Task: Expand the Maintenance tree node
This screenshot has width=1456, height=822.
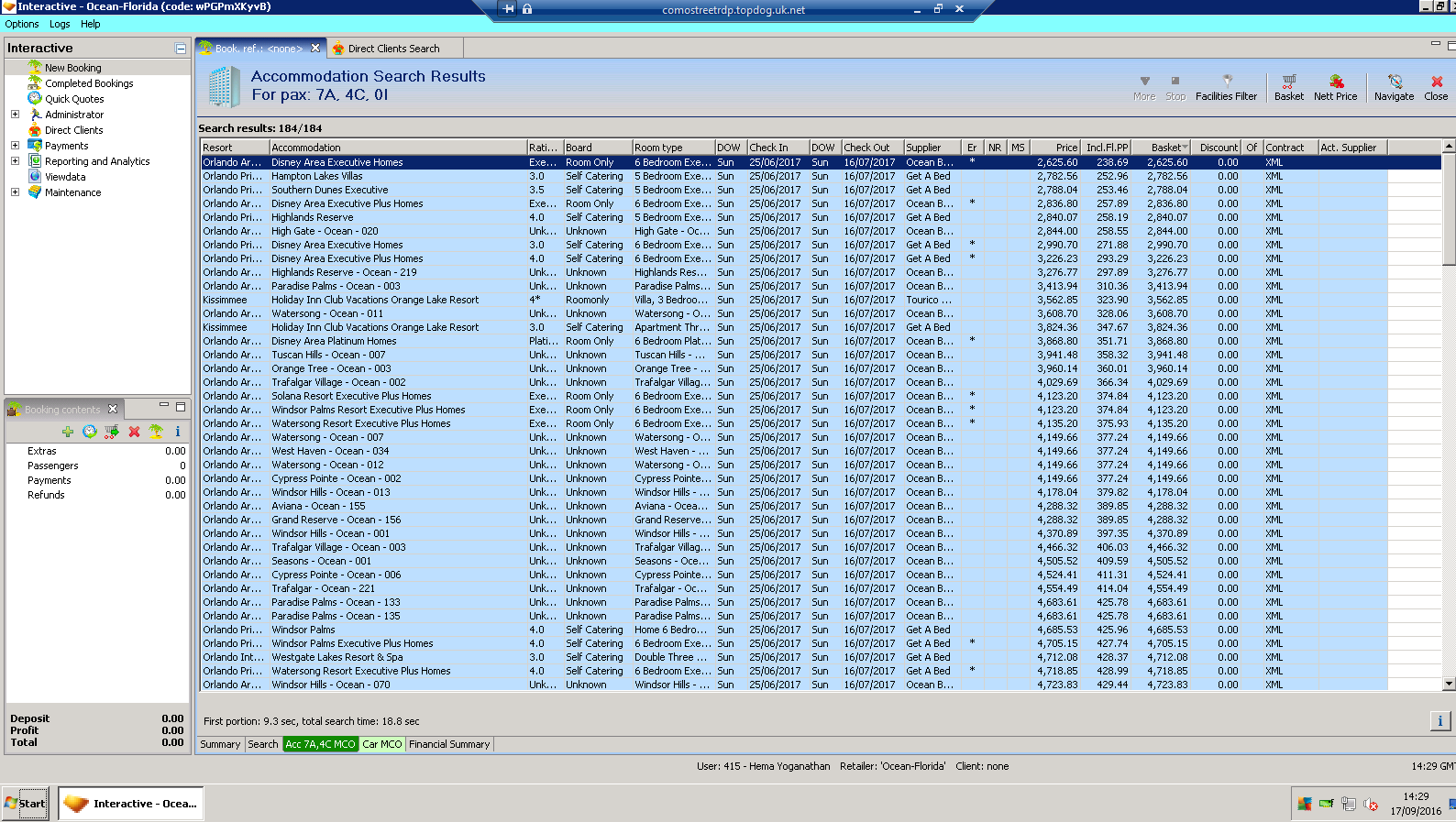Action: tap(15, 192)
